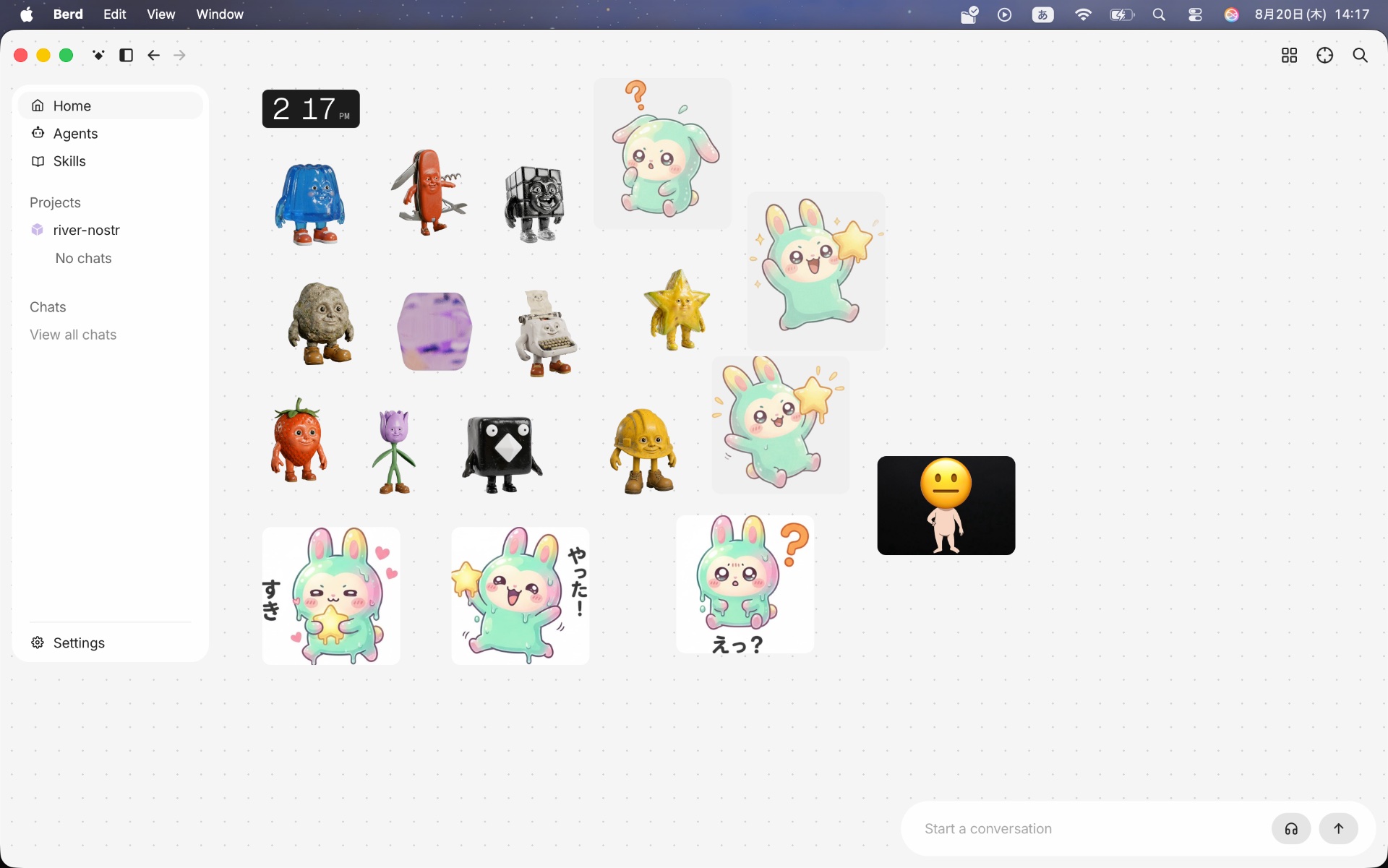Viewport: 1388px width, 868px height.
Task: Open Wi-Fi status in menu bar
Action: (x=1082, y=14)
